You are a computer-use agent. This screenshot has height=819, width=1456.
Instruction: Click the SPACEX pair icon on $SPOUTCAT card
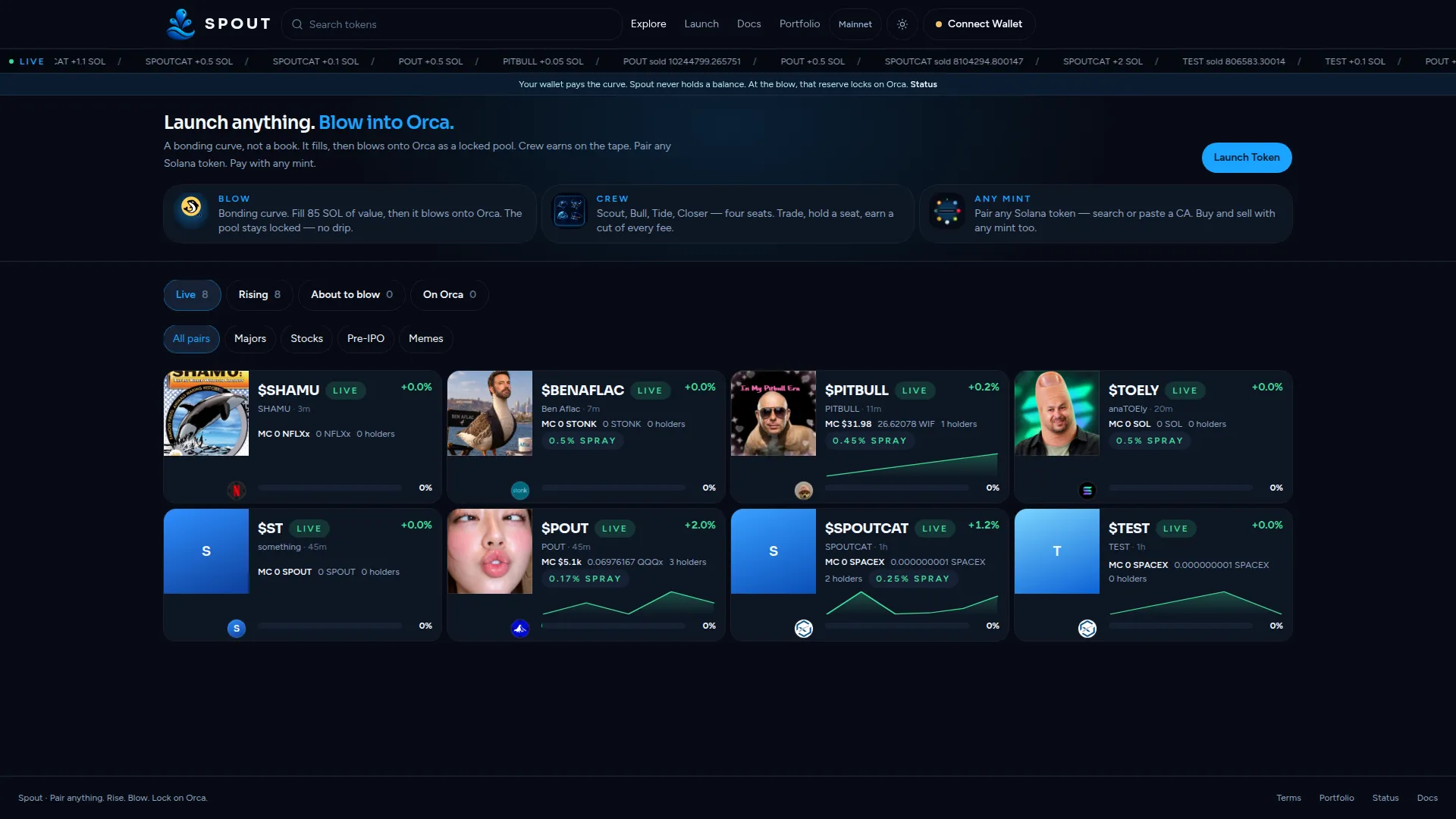coord(804,629)
